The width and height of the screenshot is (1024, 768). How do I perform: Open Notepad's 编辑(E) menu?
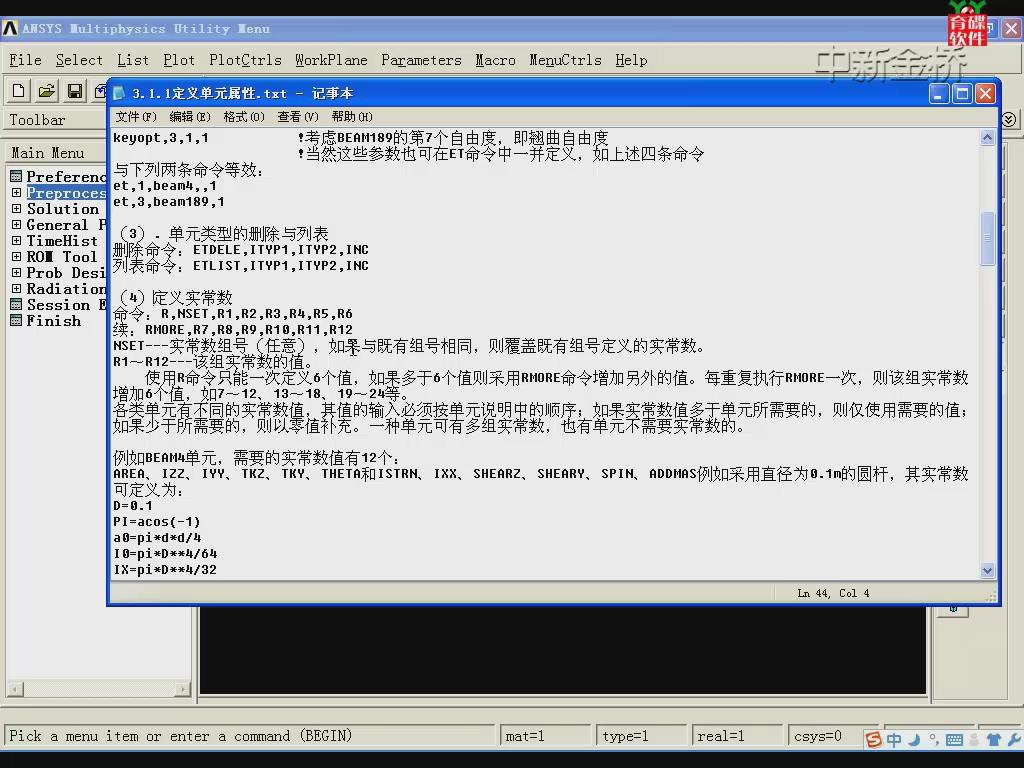point(189,117)
